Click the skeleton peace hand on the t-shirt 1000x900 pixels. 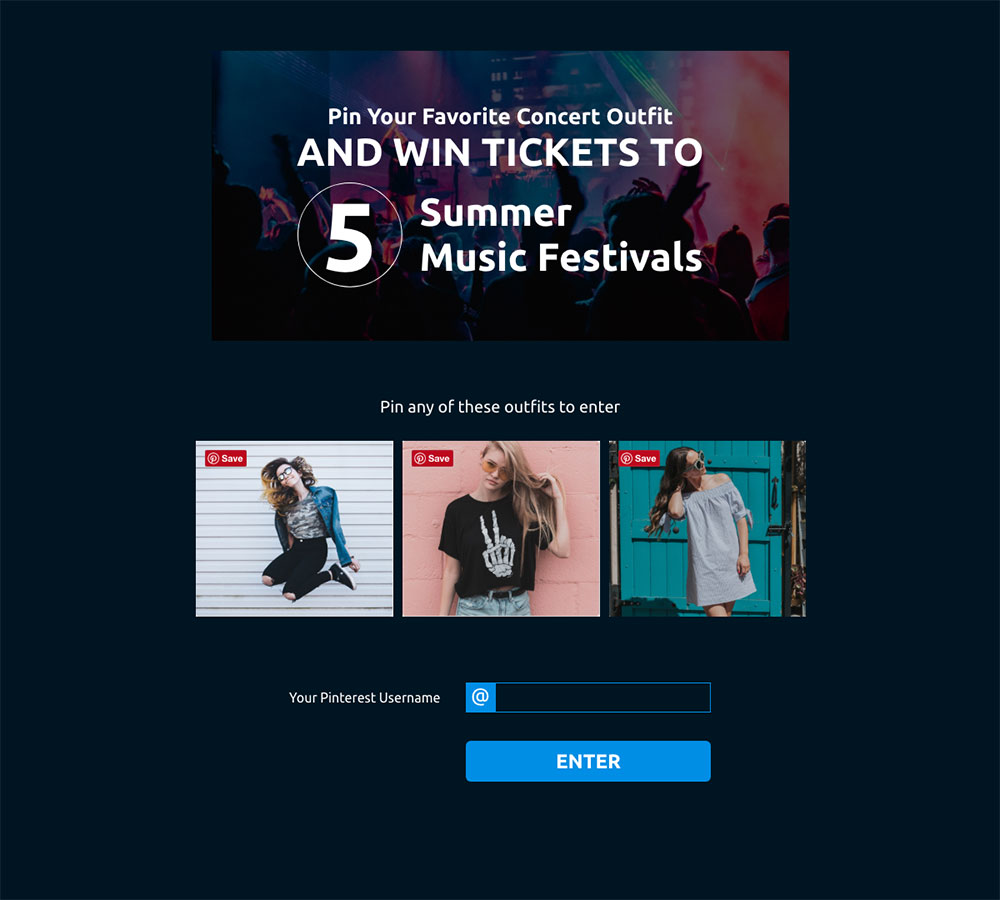click(497, 544)
